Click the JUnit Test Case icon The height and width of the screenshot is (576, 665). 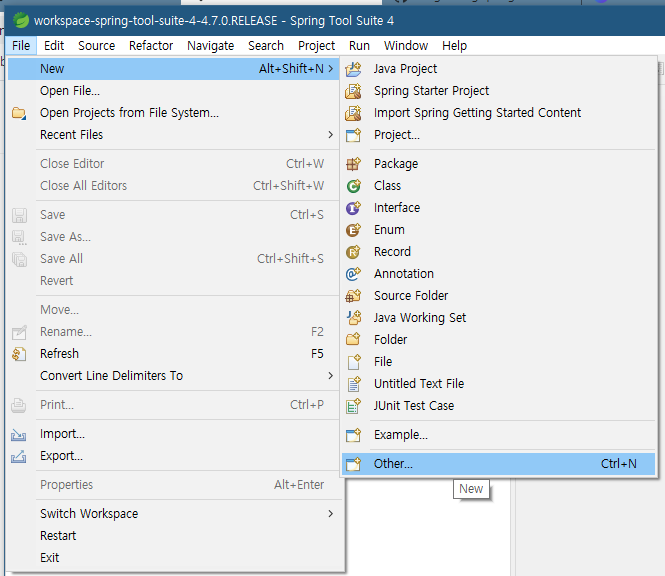pyautogui.click(x=353, y=406)
